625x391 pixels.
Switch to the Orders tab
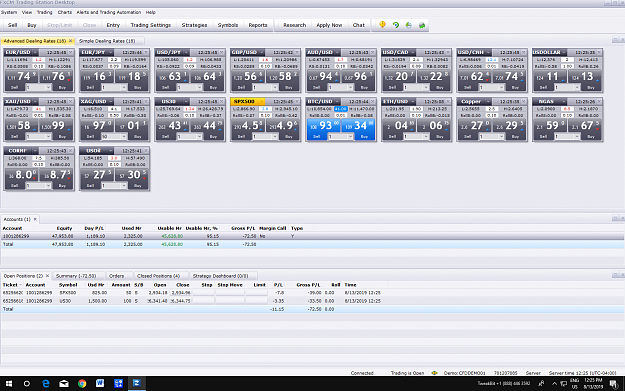116,276
